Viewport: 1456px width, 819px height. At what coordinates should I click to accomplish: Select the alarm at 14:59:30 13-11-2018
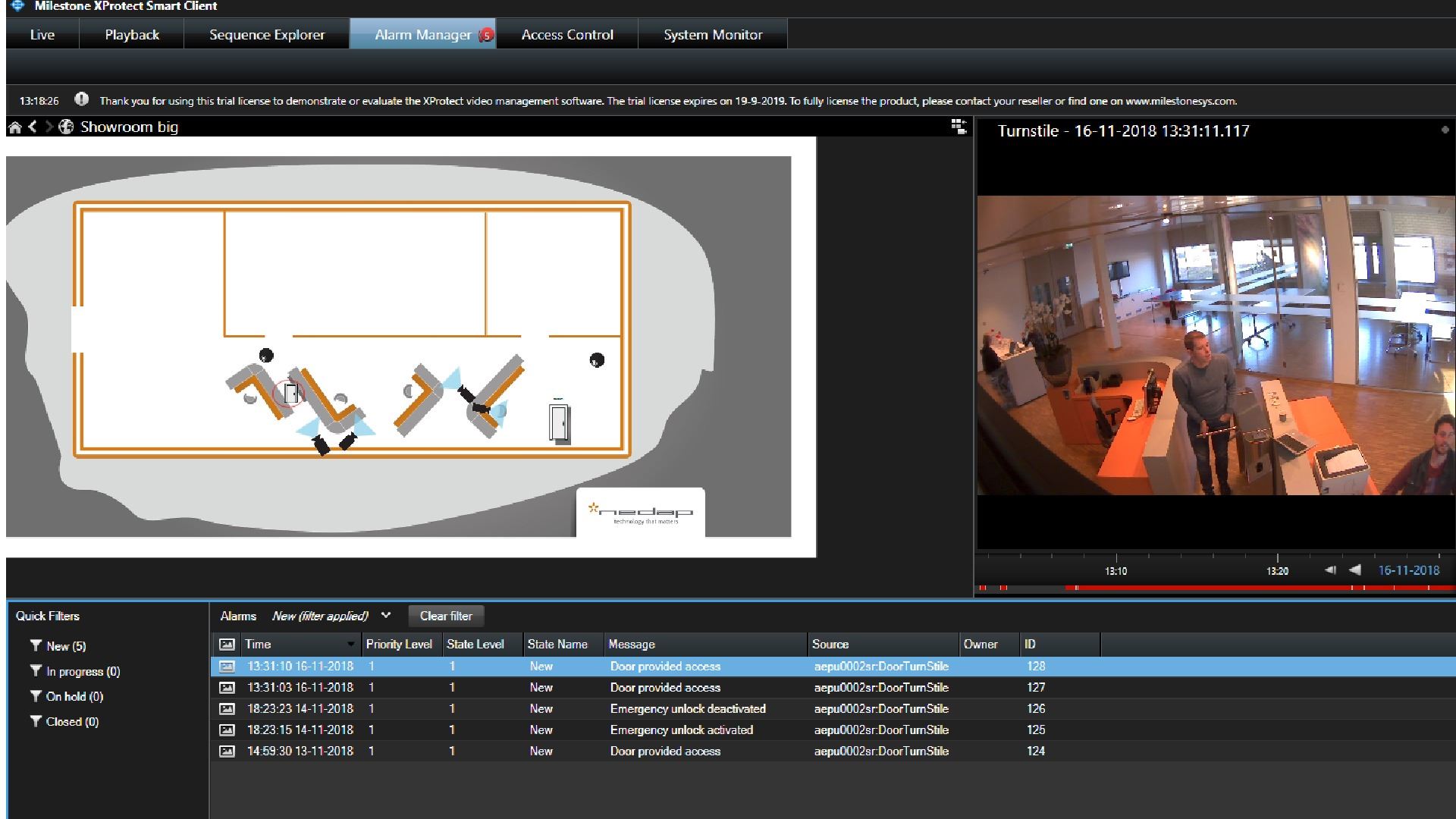pyautogui.click(x=833, y=752)
